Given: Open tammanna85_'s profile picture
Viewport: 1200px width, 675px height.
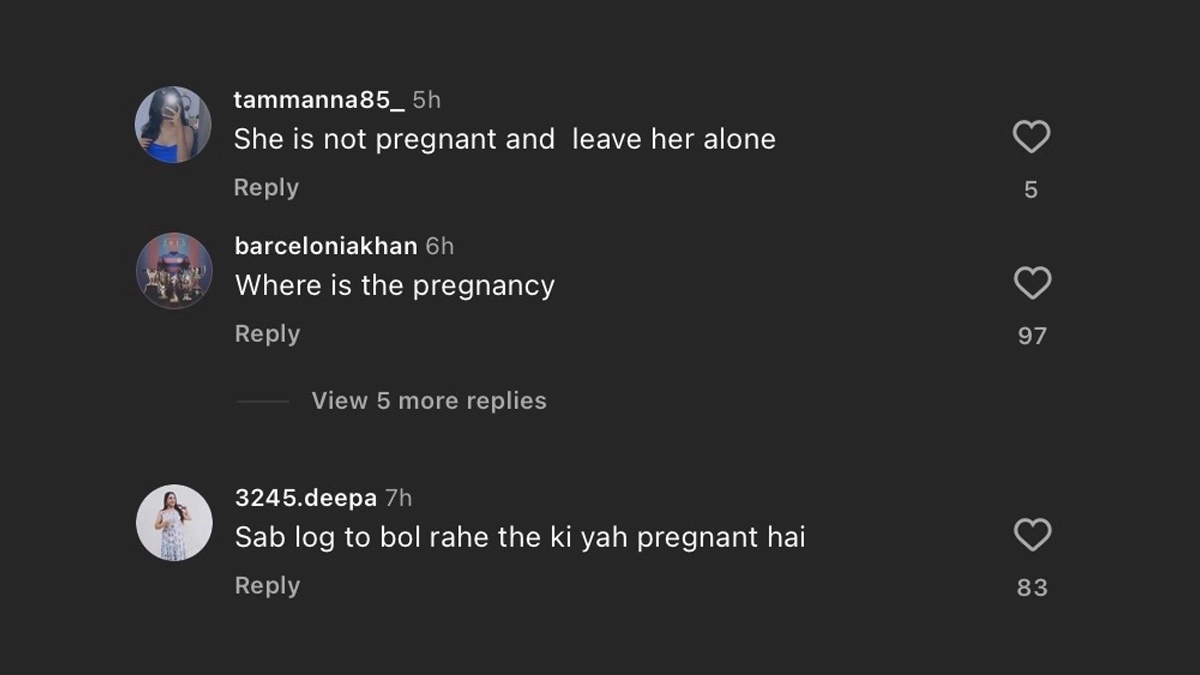Looking at the screenshot, I should click(x=173, y=124).
